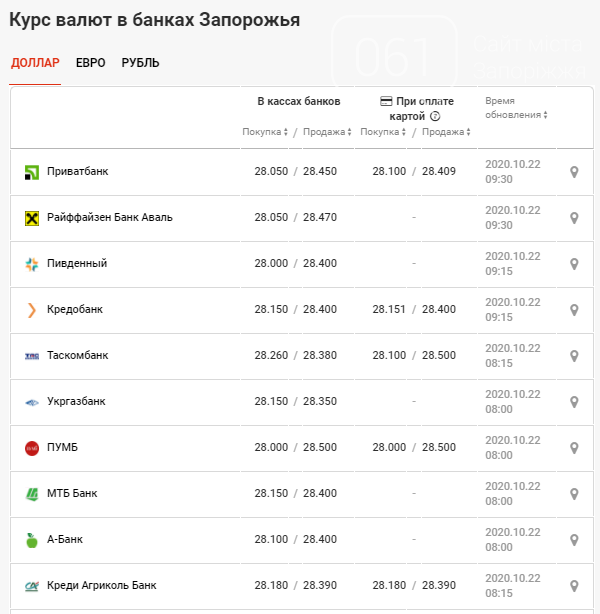This screenshot has height=614, width=600.
Task: Click the help icon next to 'картой'
Action: tap(435, 116)
